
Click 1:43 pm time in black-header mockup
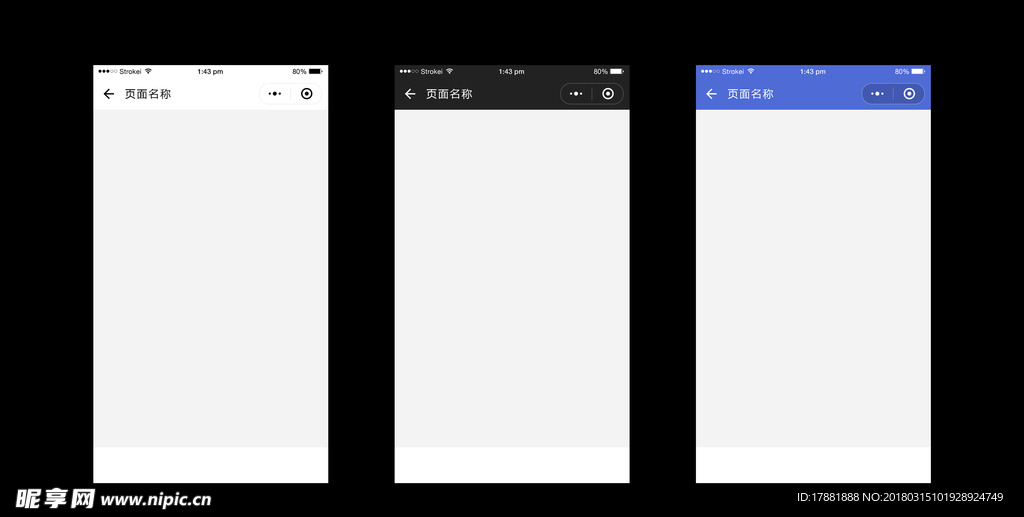pyautogui.click(x=511, y=72)
